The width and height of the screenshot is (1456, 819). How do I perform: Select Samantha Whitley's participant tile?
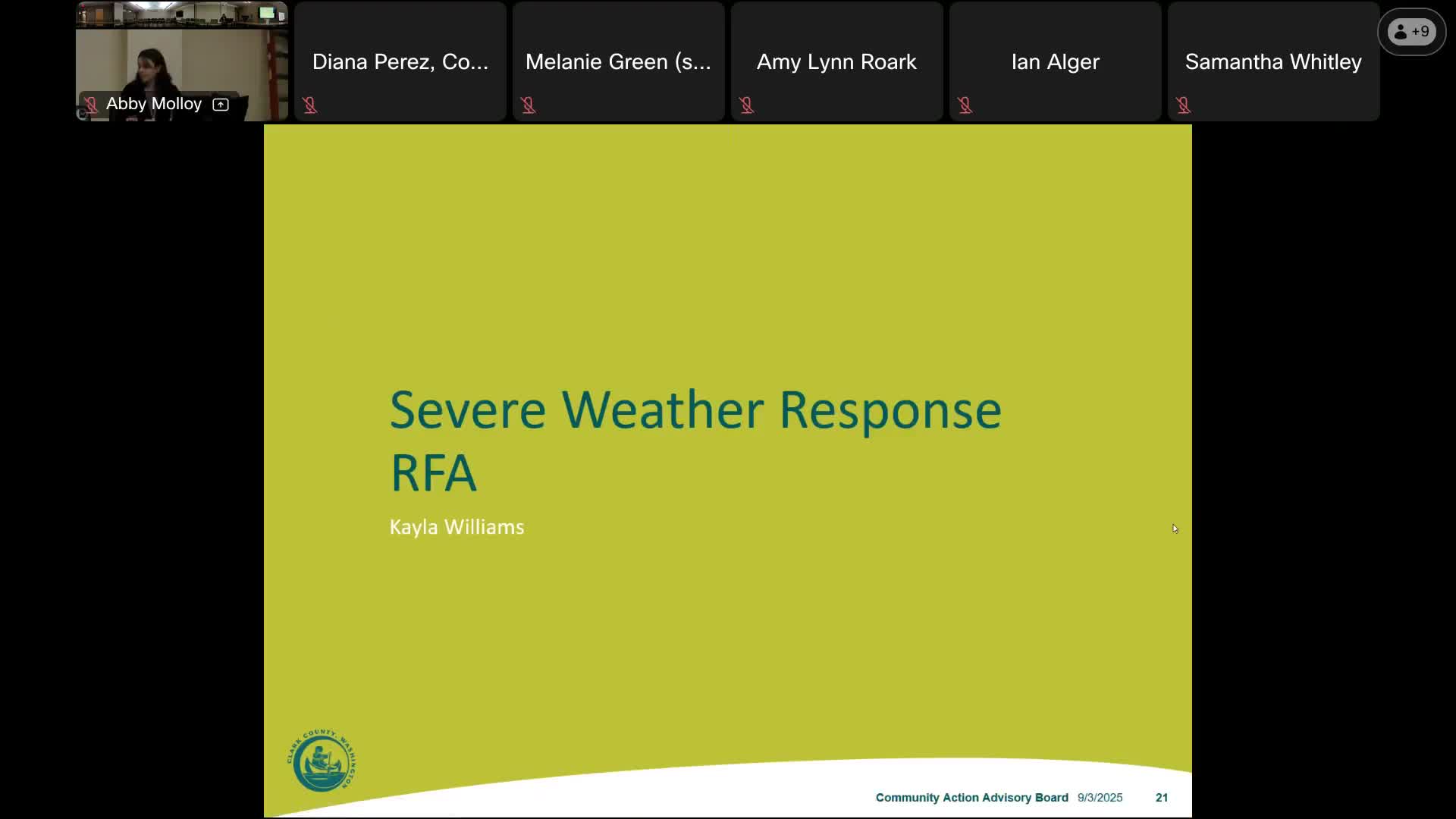(x=1274, y=61)
